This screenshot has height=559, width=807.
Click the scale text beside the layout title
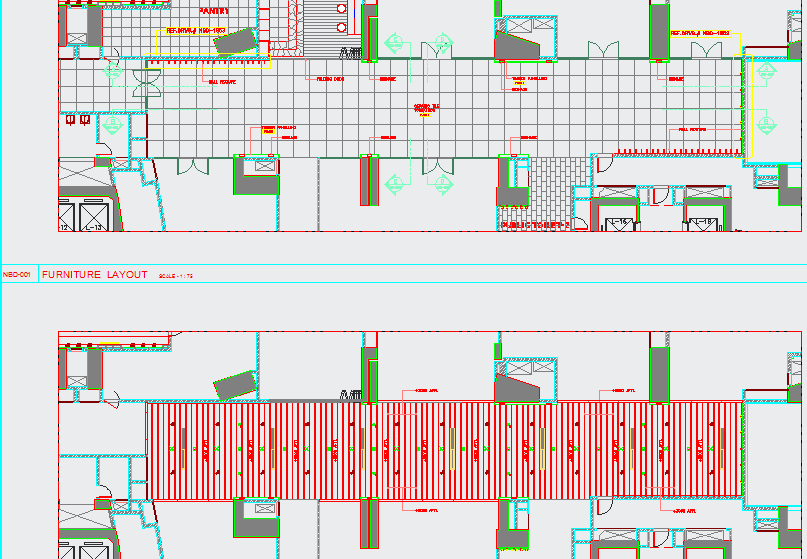click(176, 275)
